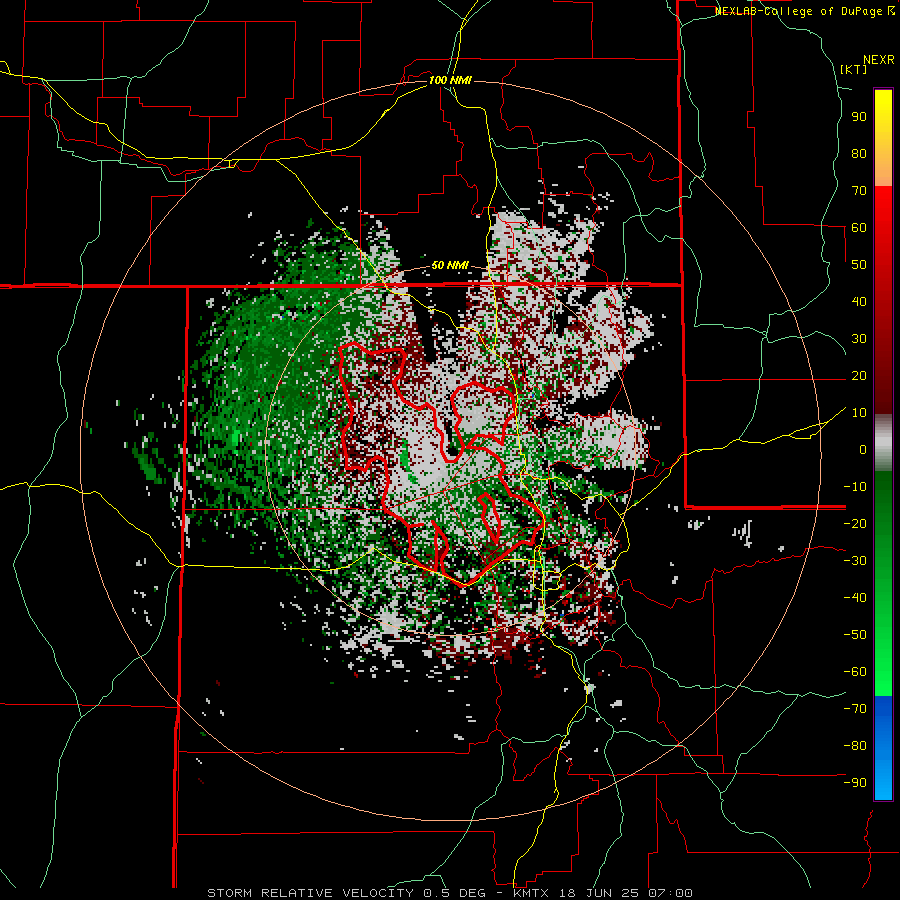
Task: Click the -90 value on the velocity scale
Action: pyautogui.click(x=855, y=783)
